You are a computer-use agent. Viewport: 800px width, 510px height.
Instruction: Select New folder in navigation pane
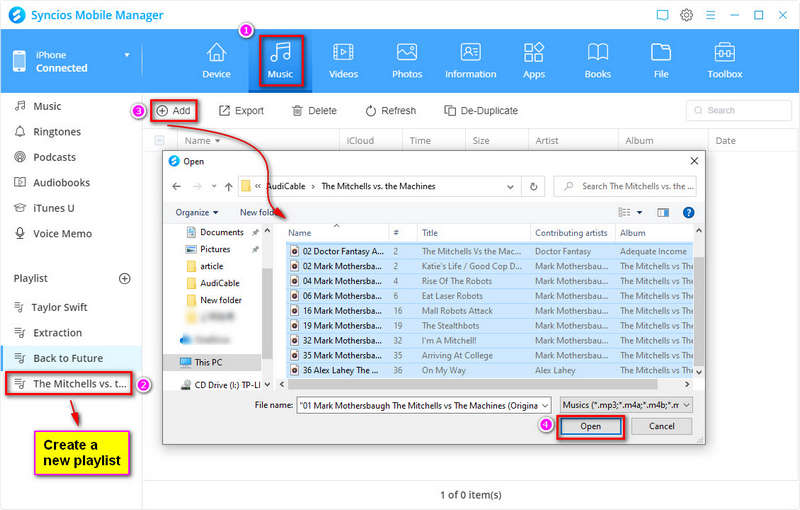pyautogui.click(x=220, y=300)
